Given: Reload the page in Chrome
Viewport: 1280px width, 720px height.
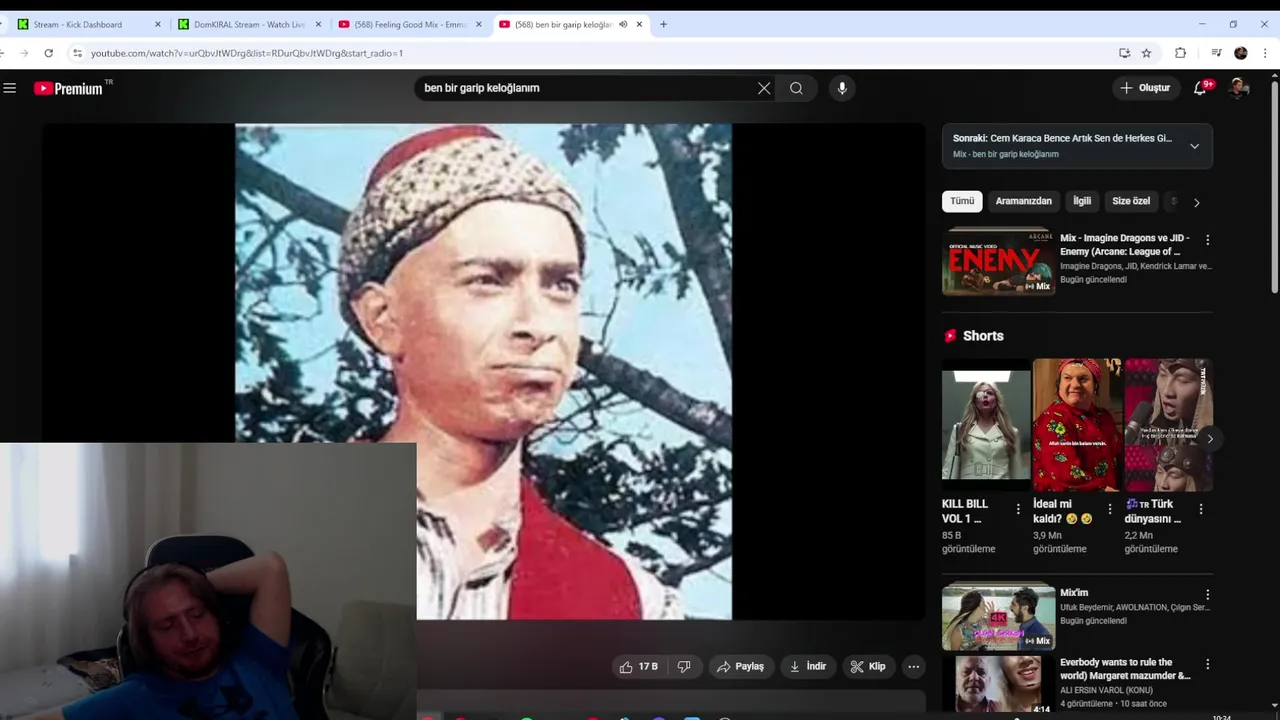Looking at the screenshot, I should tap(48, 53).
